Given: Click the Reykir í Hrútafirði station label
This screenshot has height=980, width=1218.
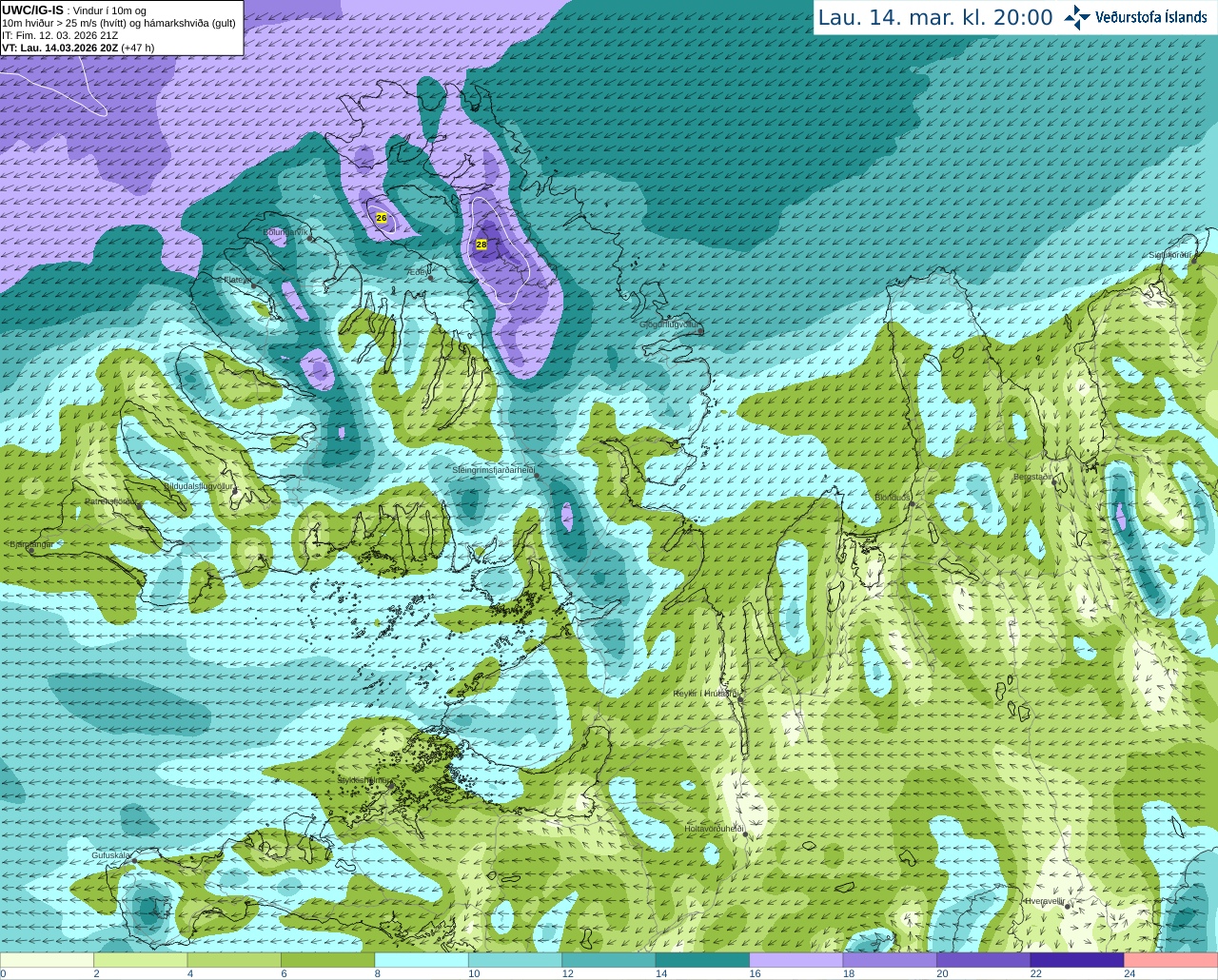Looking at the screenshot, I should pyautogui.click(x=705, y=694).
